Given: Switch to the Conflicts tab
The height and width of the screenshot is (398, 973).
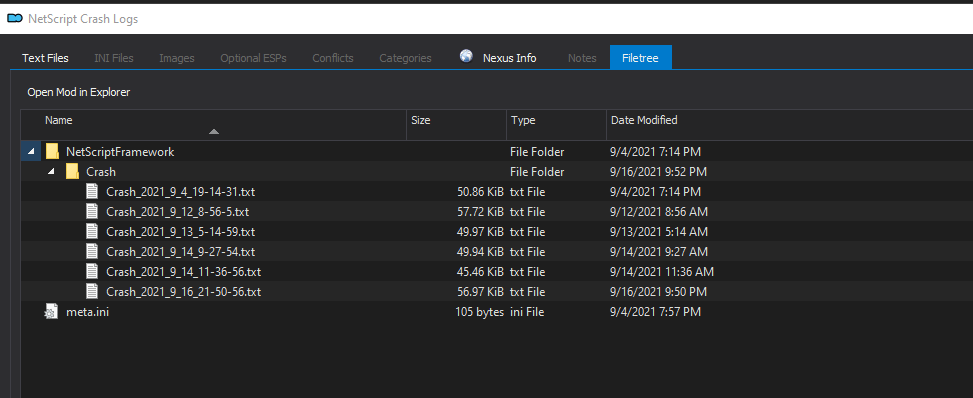Looking at the screenshot, I should pos(333,58).
